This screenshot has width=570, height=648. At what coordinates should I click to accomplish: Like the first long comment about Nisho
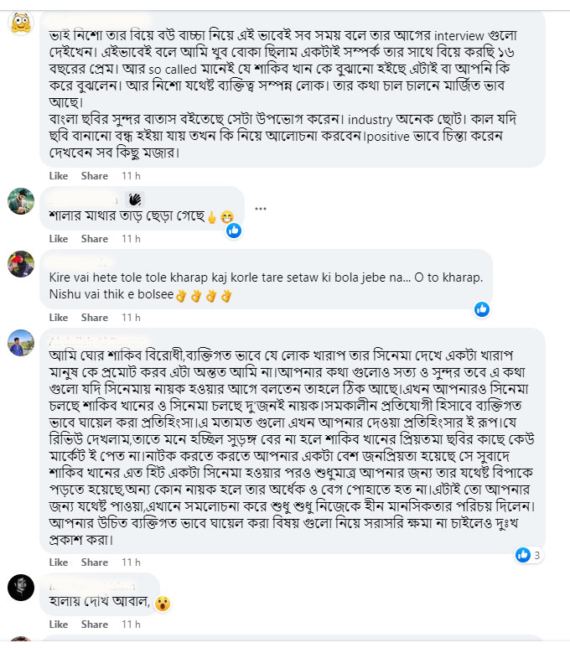[x=58, y=176]
